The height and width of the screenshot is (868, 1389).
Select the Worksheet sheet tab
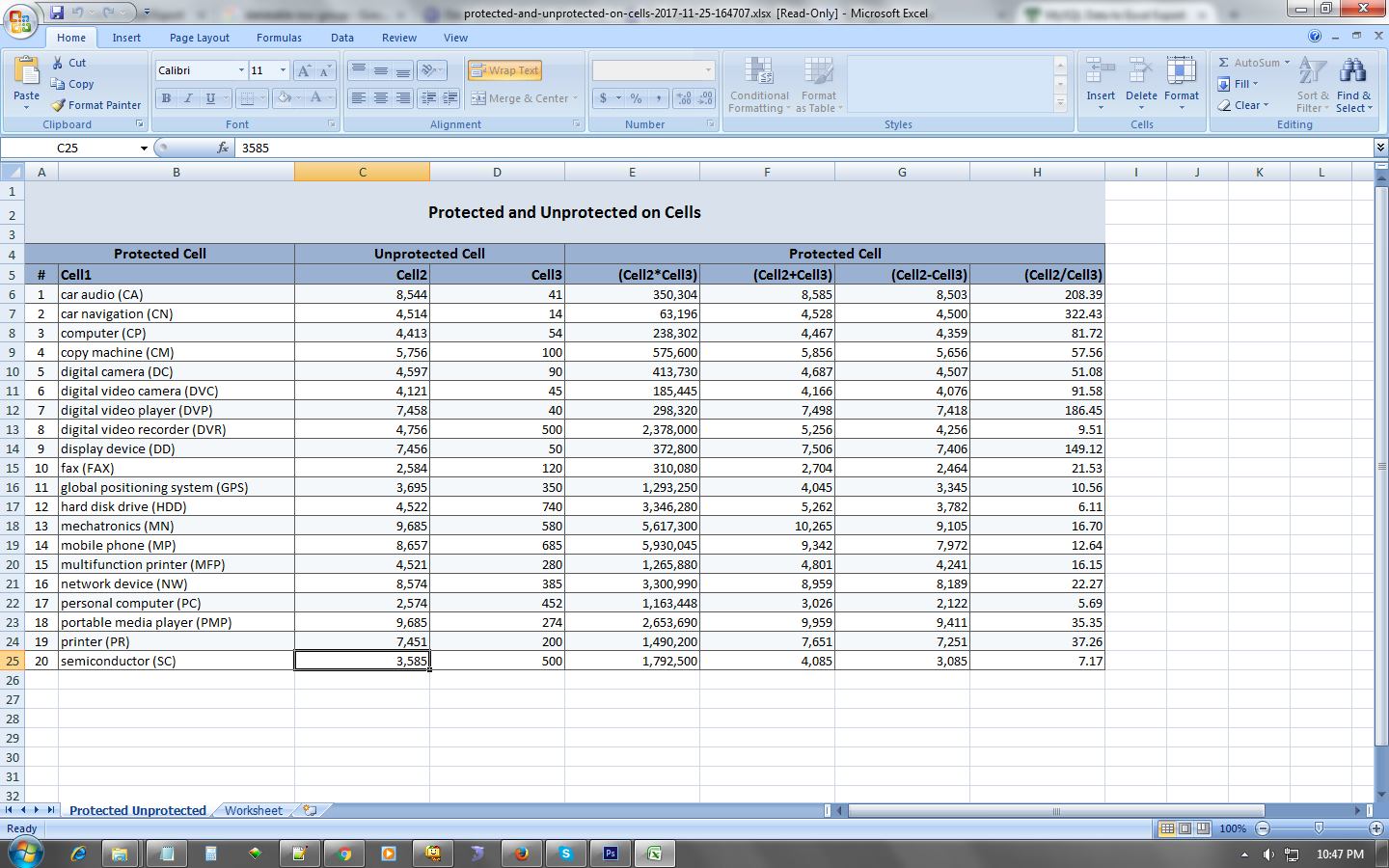(x=252, y=810)
